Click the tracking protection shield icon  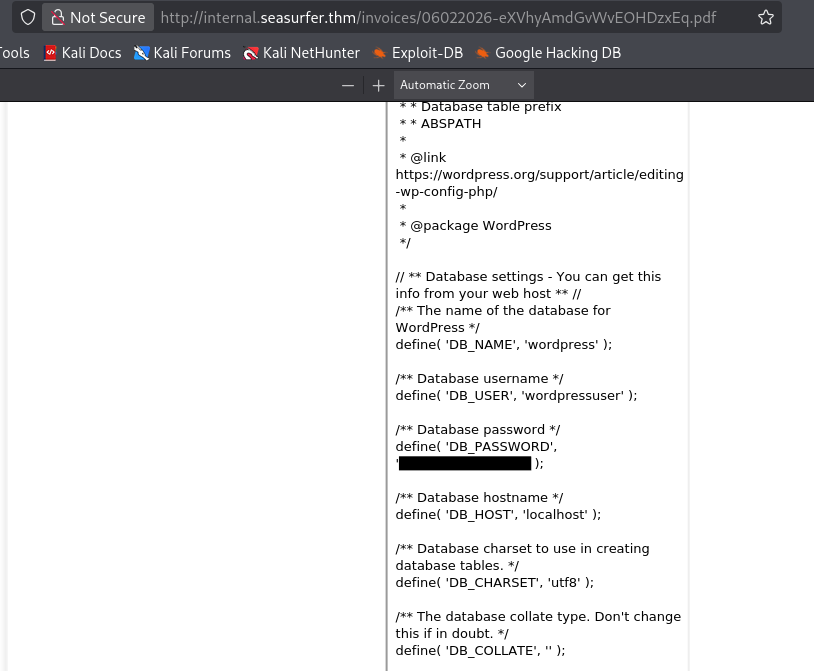click(x=28, y=18)
